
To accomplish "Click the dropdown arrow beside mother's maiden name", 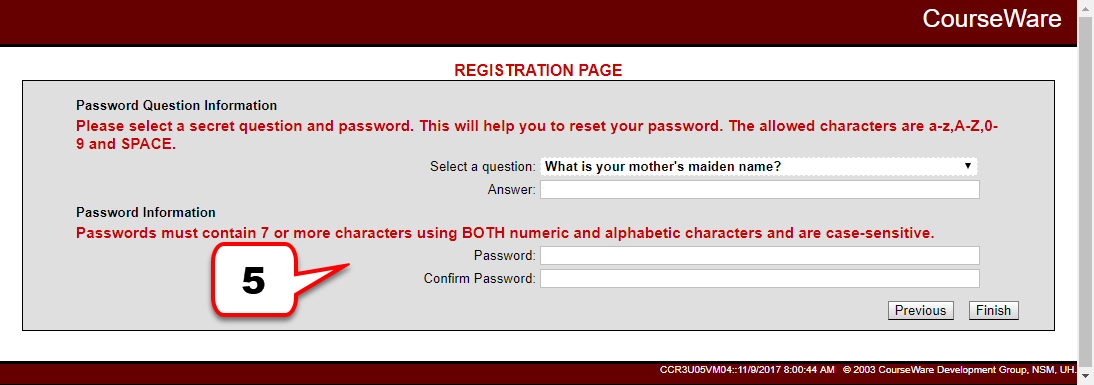I will coord(967,167).
